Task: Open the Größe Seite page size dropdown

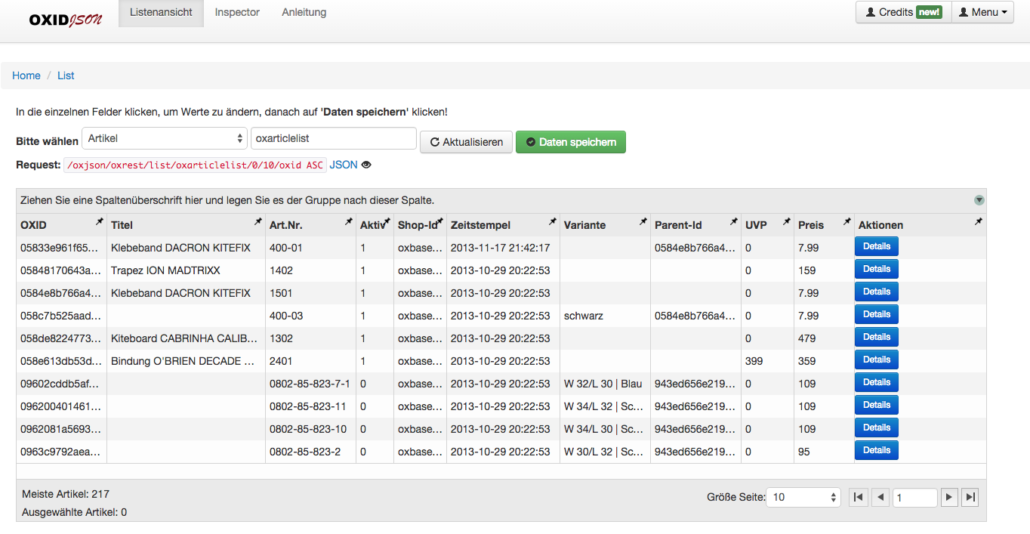Action: 803,497
